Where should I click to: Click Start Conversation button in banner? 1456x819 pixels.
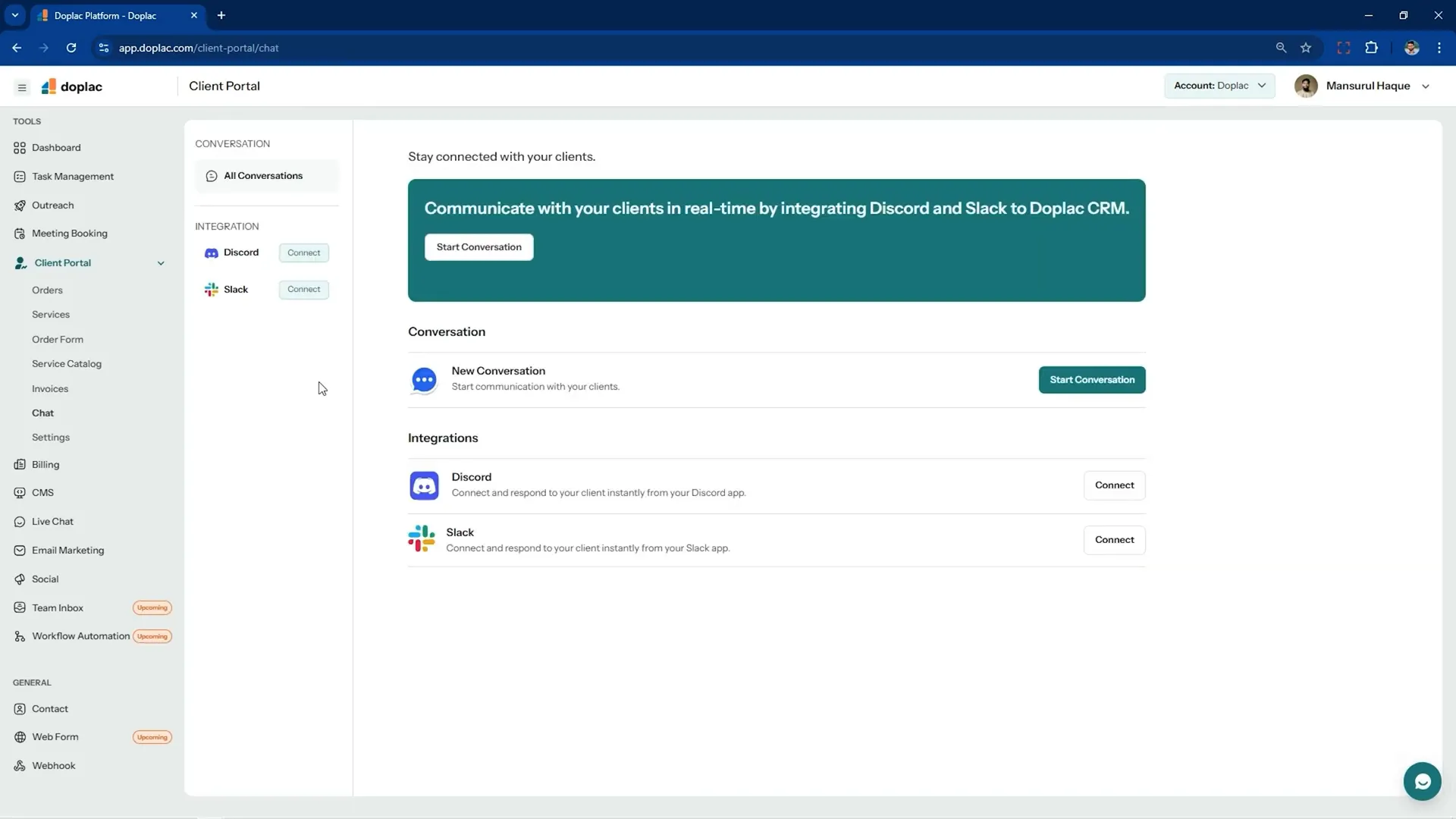pyautogui.click(x=479, y=247)
